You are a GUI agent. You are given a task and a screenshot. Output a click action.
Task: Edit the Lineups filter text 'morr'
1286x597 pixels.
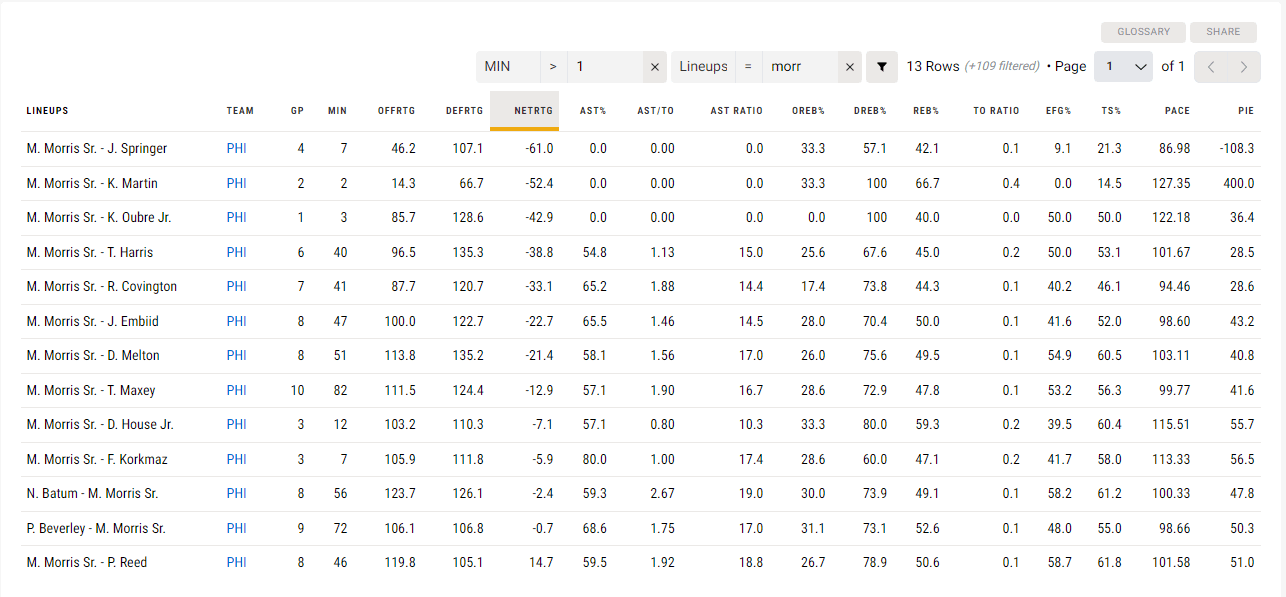[798, 67]
